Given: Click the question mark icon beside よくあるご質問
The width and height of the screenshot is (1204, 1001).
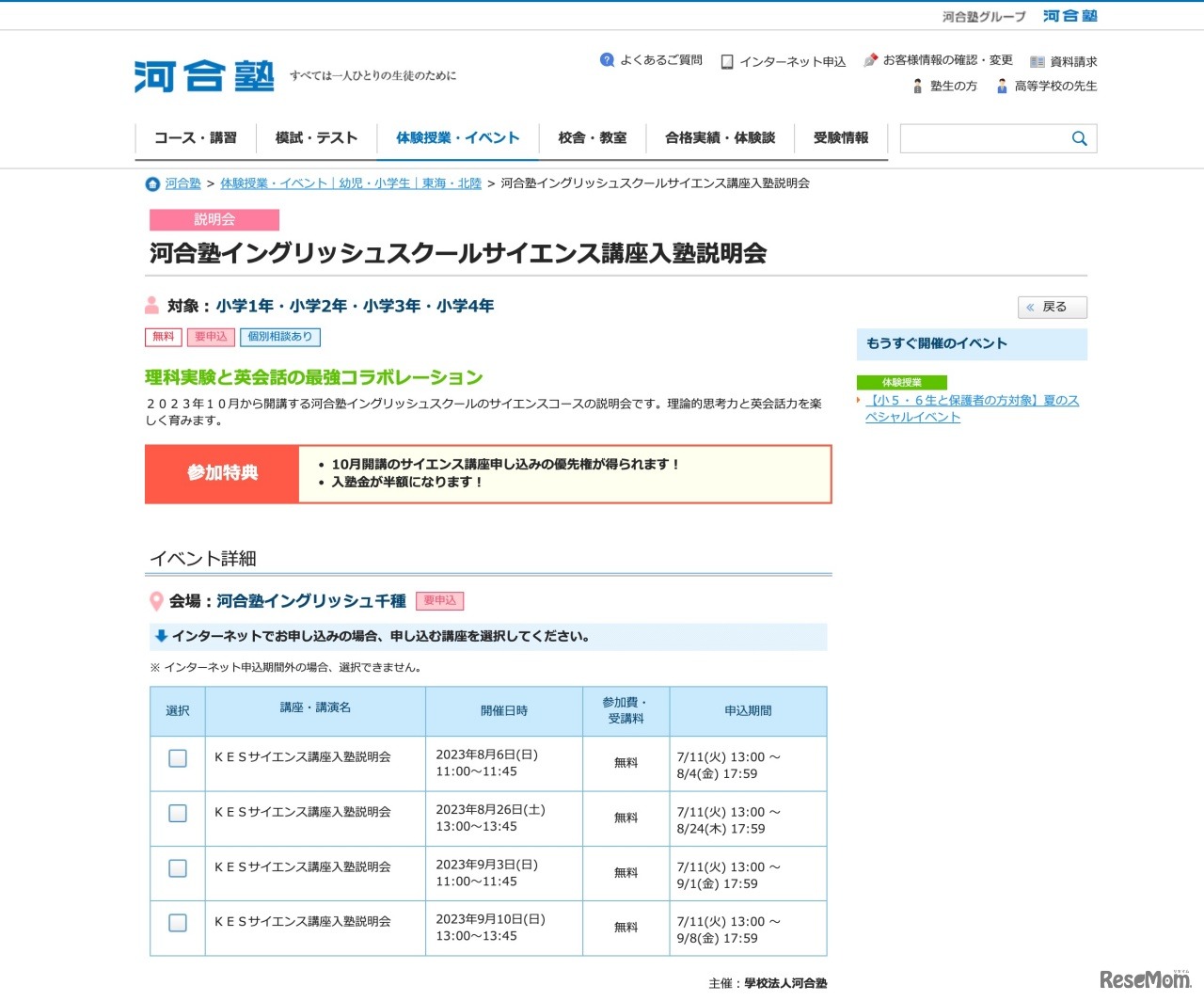Looking at the screenshot, I should click(608, 59).
